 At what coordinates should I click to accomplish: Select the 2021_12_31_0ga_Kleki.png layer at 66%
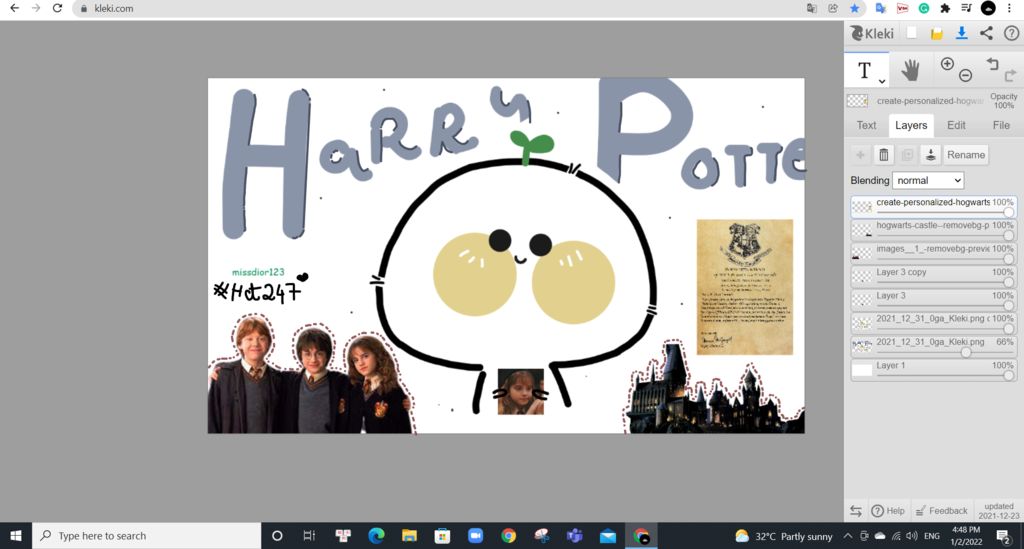point(933,347)
